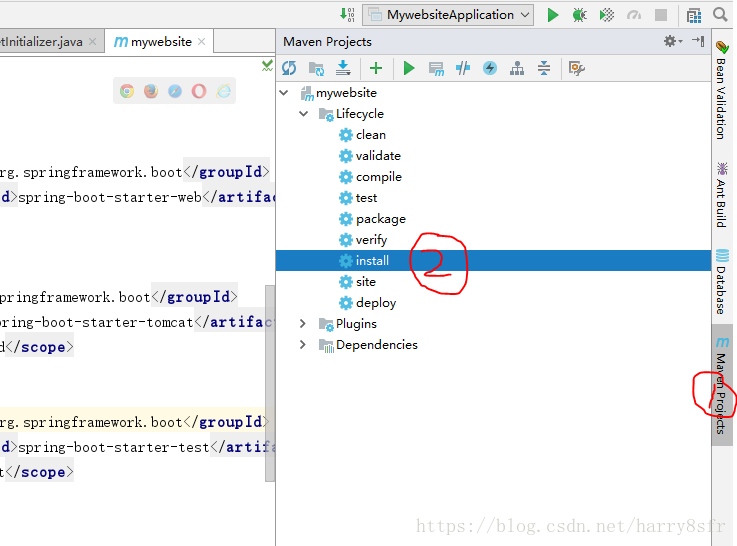Open in Opera browser icon
Image resolution: width=737 pixels, height=546 pixels.
click(x=199, y=91)
